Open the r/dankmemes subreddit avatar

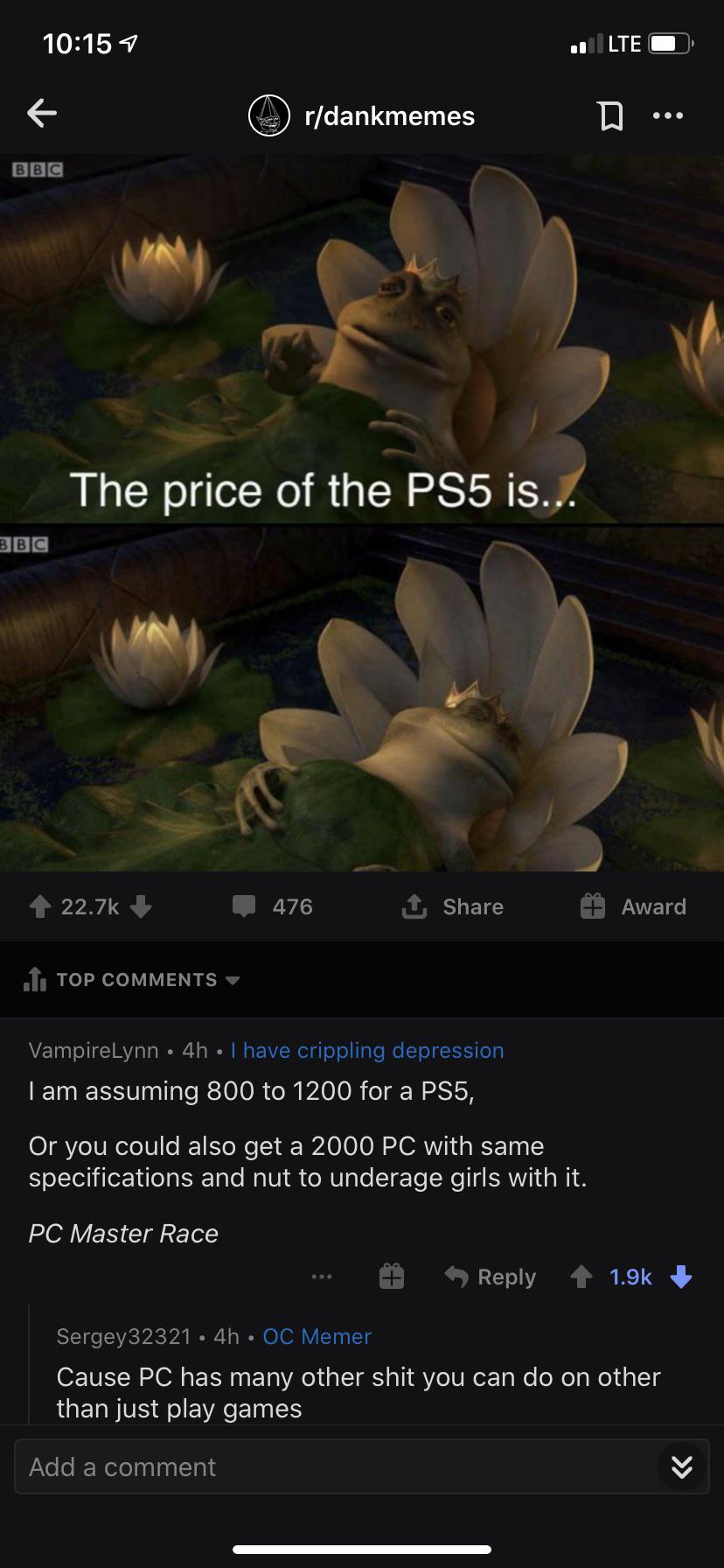269,115
